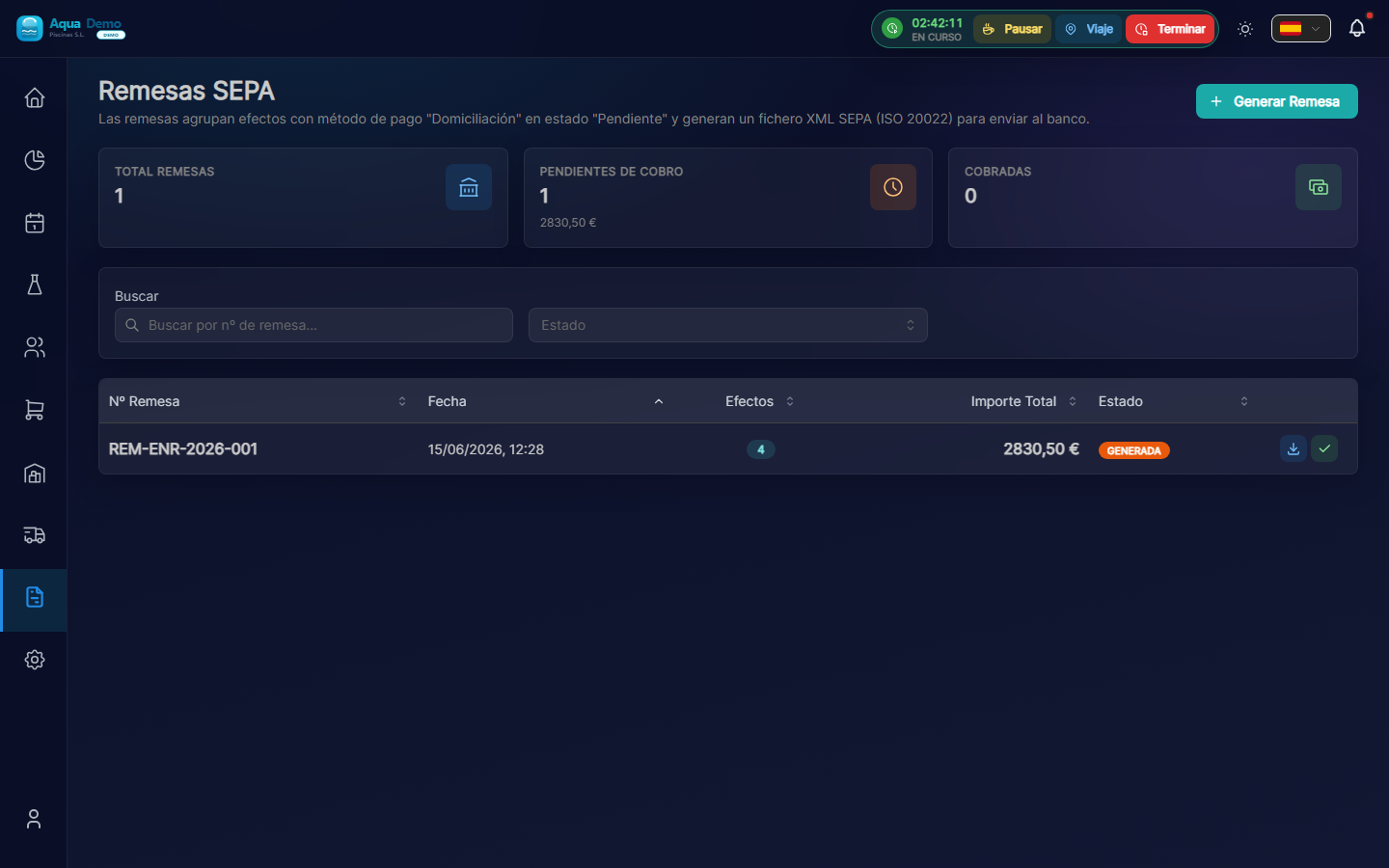This screenshot has width=1389, height=868.
Task: Pause the running work timer
Action: coord(1012,29)
